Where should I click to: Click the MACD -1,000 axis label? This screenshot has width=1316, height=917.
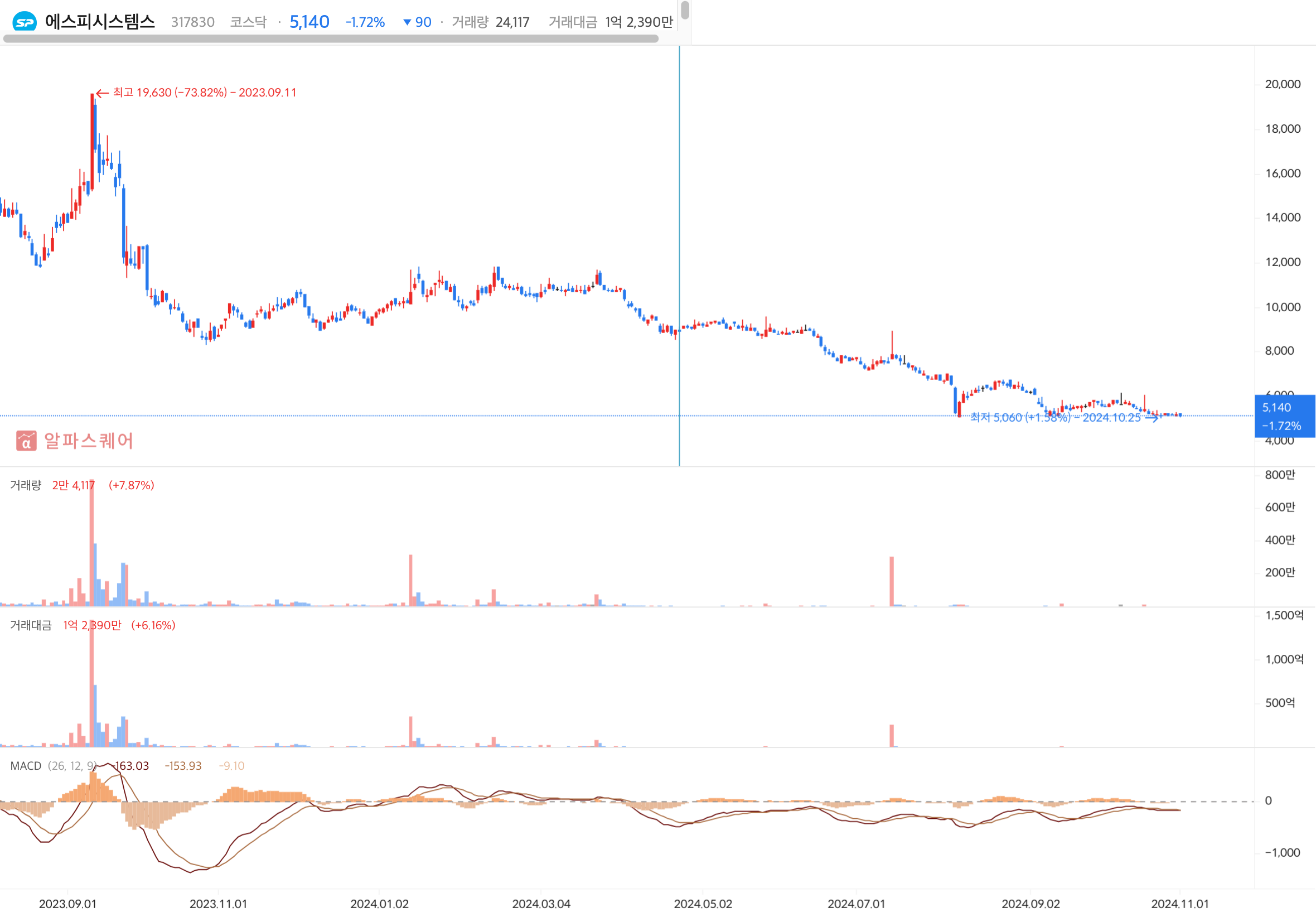[1282, 853]
